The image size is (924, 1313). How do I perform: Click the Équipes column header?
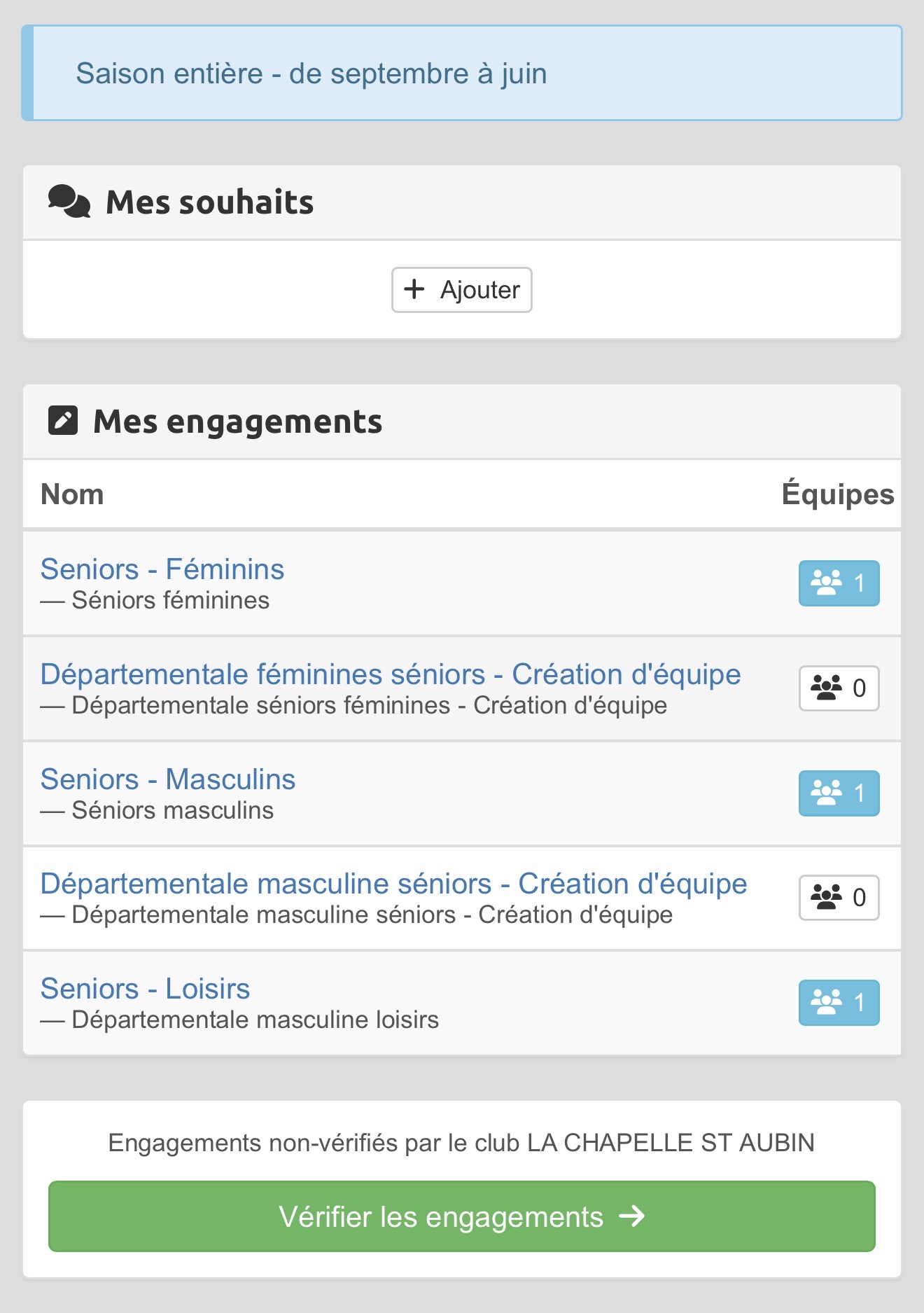point(838,494)
